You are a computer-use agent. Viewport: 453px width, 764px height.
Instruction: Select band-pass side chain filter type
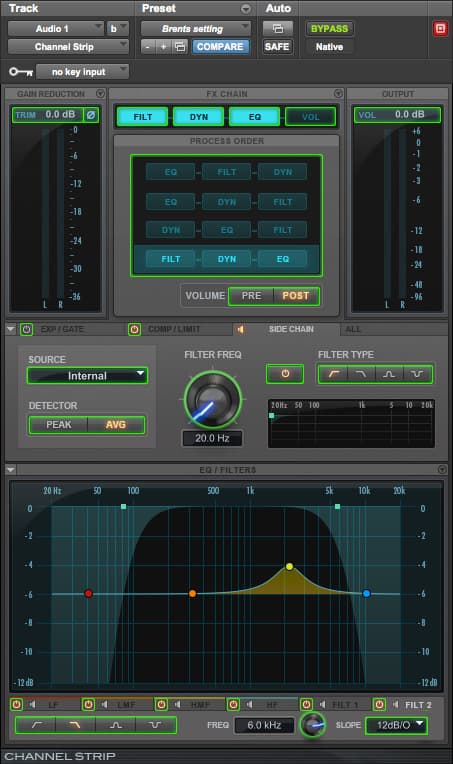coord(389,374)
